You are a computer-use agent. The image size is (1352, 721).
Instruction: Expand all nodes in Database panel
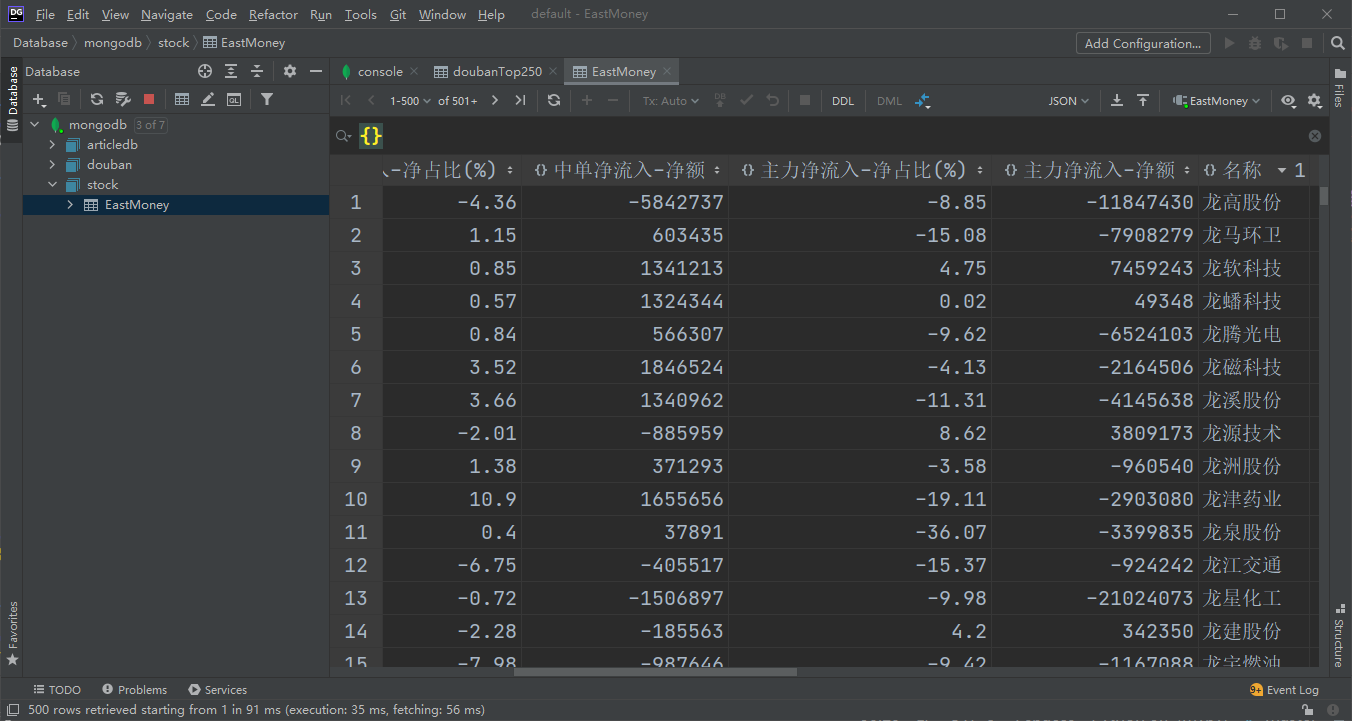[x=231, y=71]
